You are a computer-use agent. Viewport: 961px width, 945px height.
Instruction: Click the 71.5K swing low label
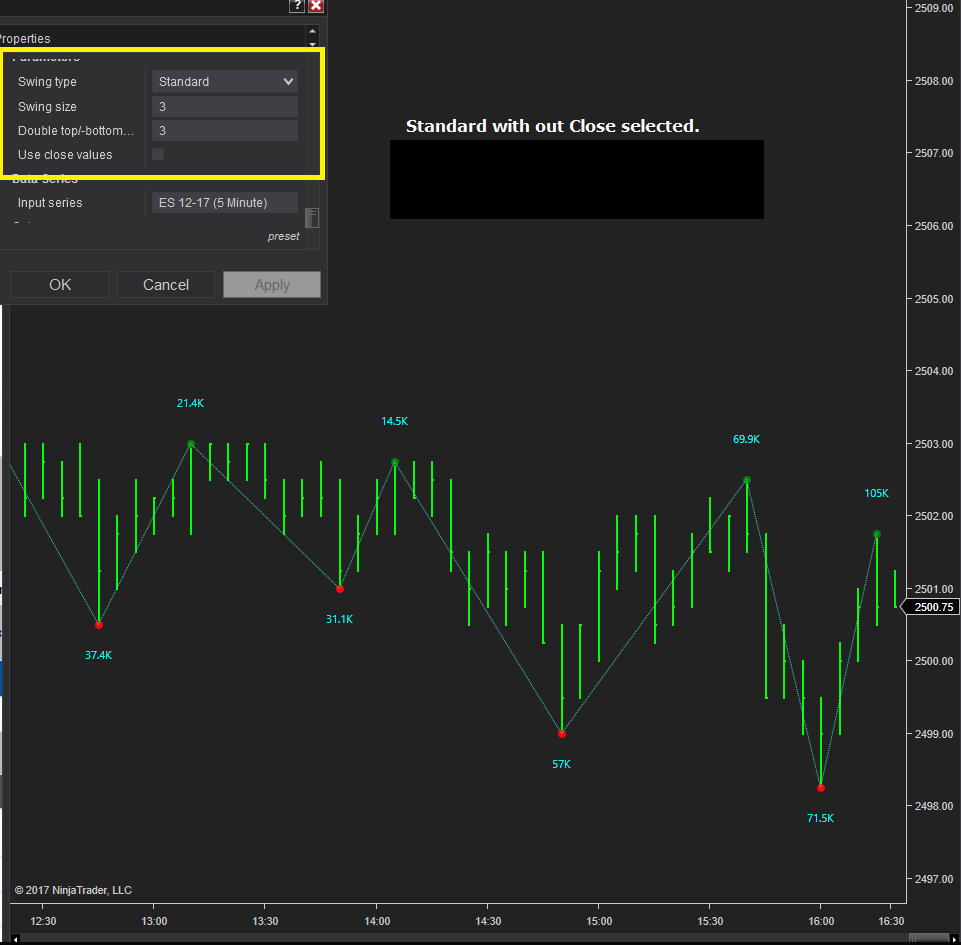(x=821, y=818)
